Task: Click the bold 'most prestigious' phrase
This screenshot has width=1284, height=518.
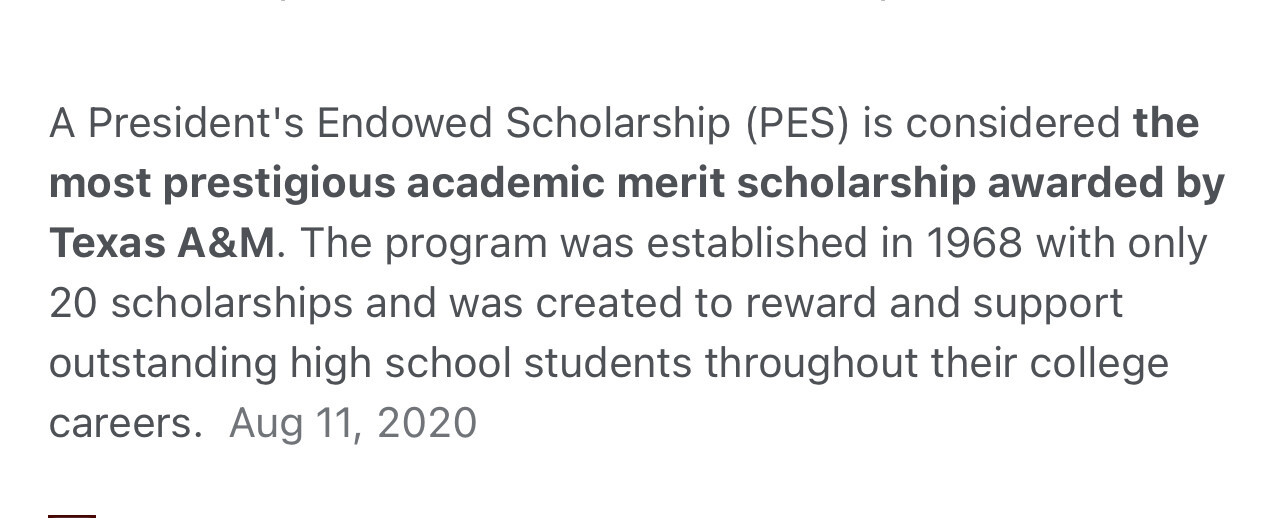Action: tap(221, 184)
